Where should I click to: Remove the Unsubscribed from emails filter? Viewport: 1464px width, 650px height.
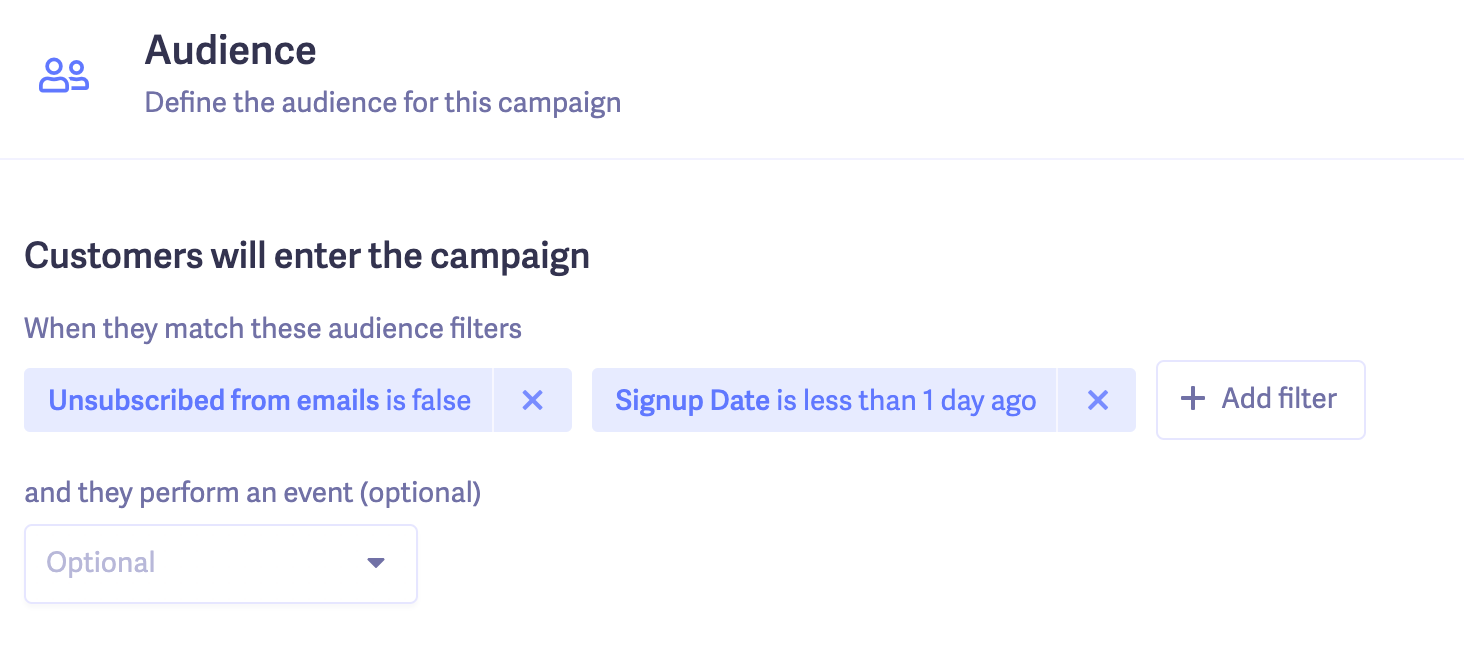point(532,401)
